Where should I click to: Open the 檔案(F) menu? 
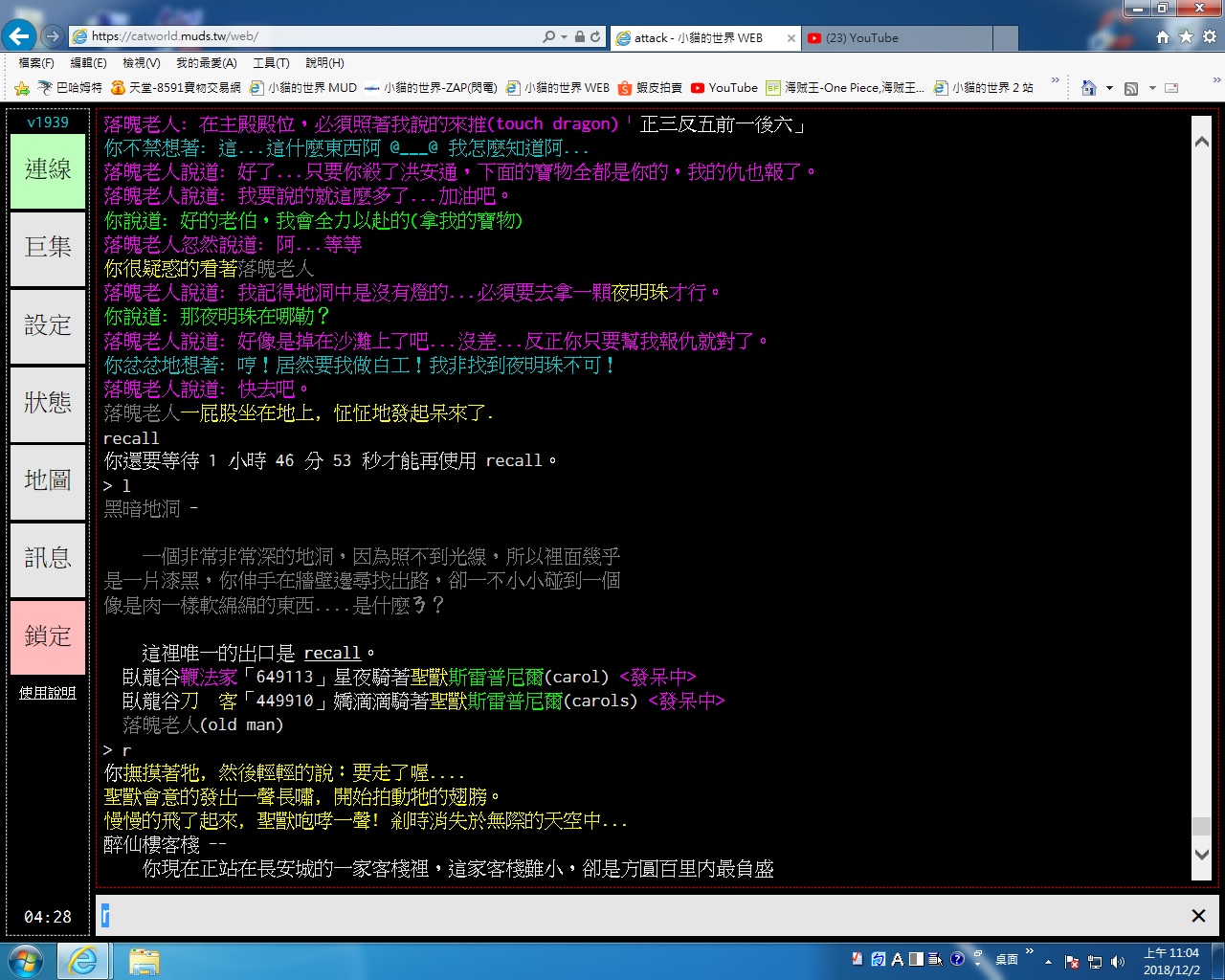click(x=36, y=62)
